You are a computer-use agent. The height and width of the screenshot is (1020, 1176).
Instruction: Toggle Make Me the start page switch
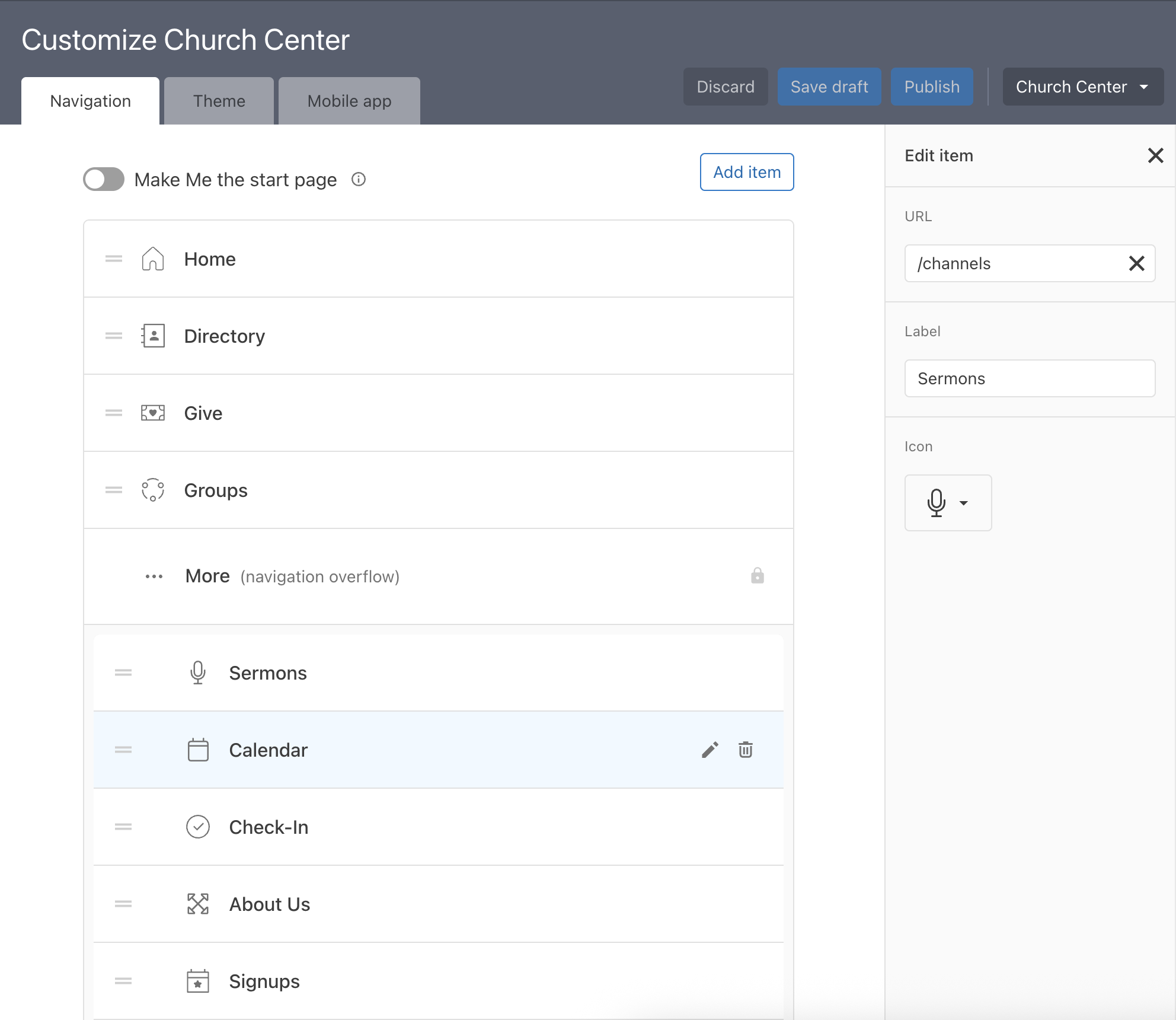pyautogui.click(x=104, y=179)
